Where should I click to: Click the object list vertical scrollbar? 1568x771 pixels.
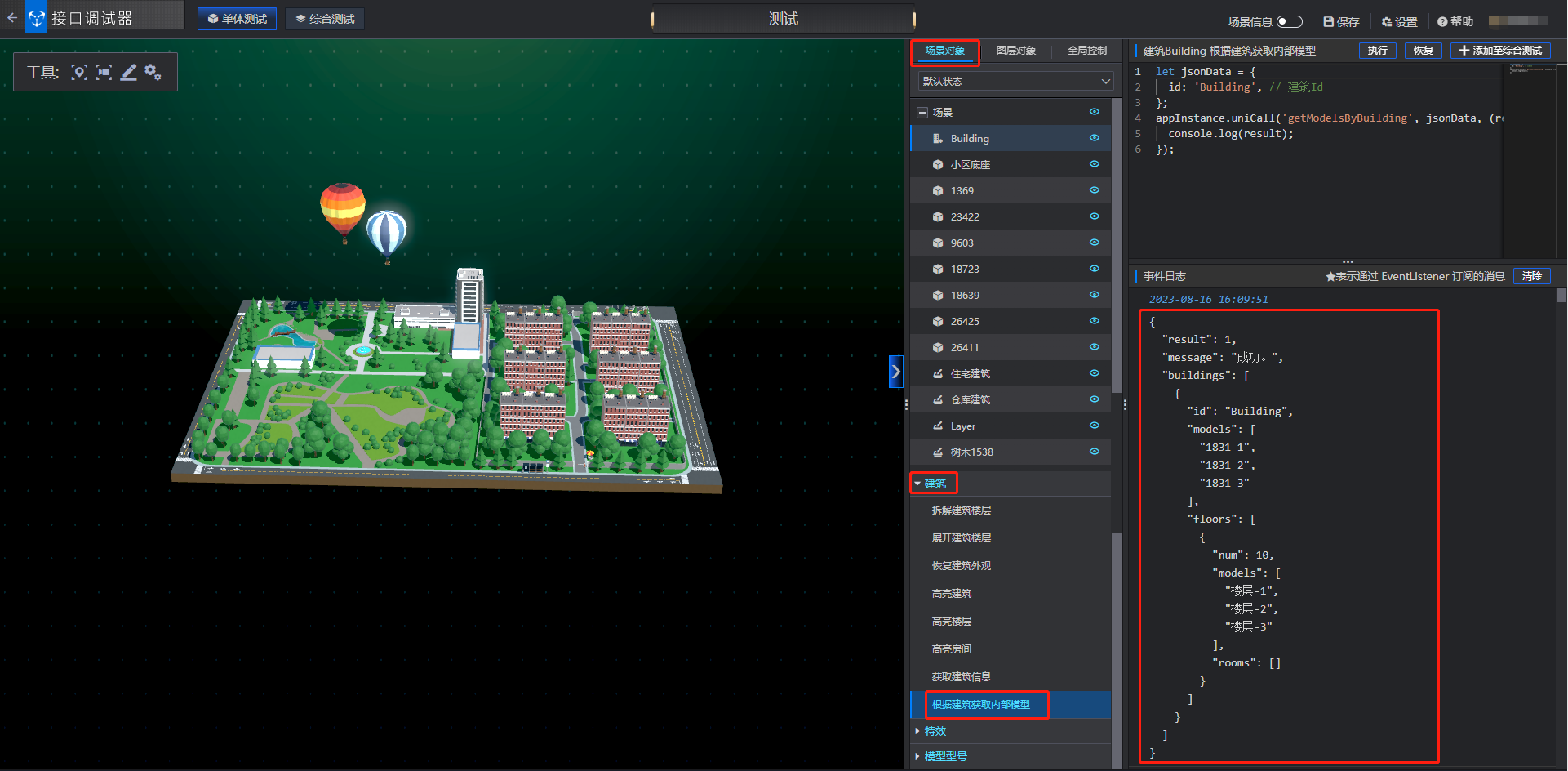1116,245
